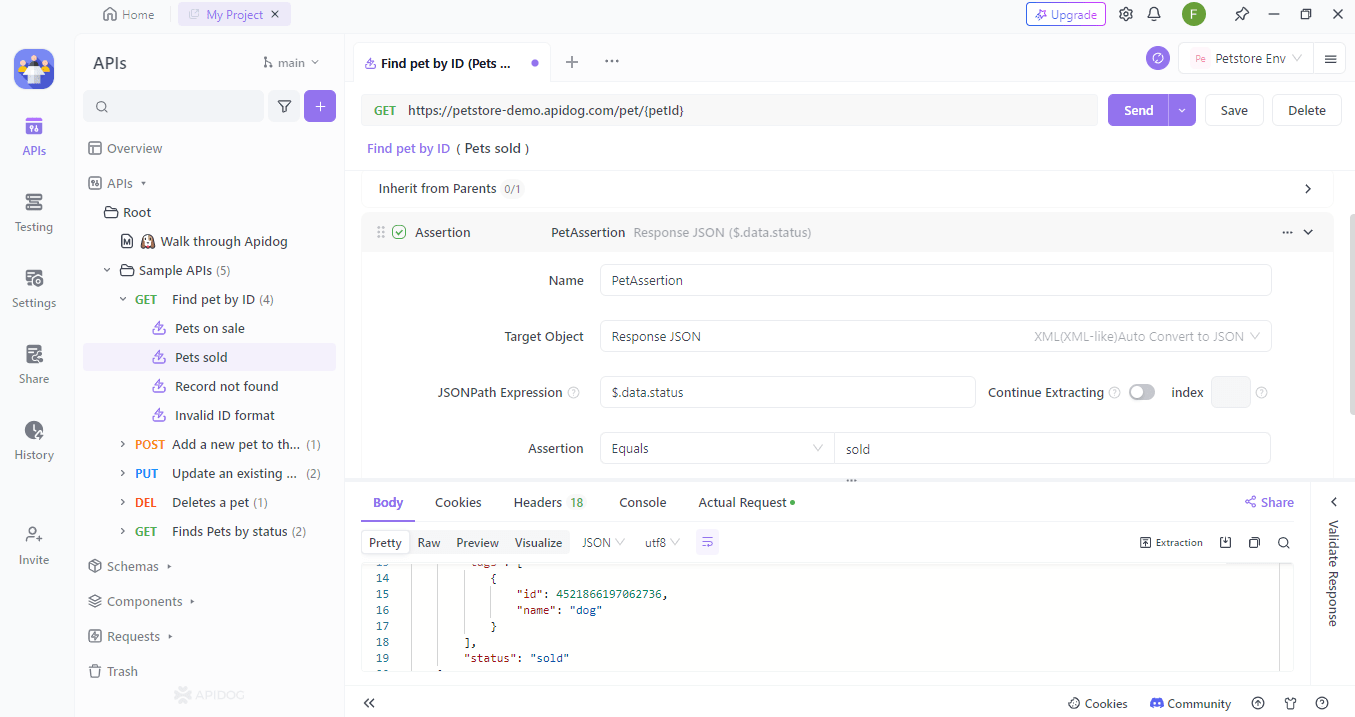This screenshot has height=717, width=1355.
Task: Select the Raw view tab
Action: [x=429, y=542]
